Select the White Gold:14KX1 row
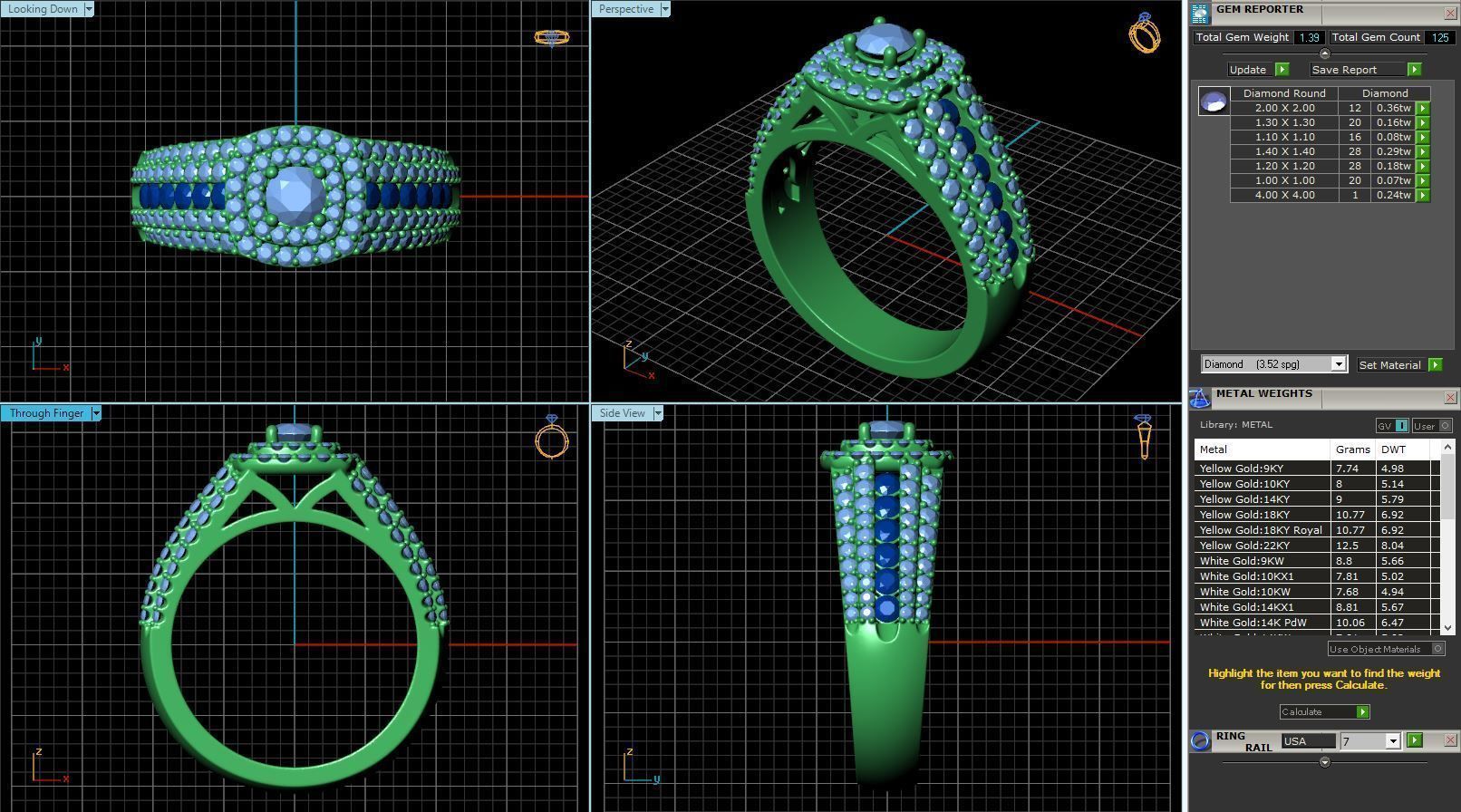This screenshot has width=1461, height=812. point(1317,607)
